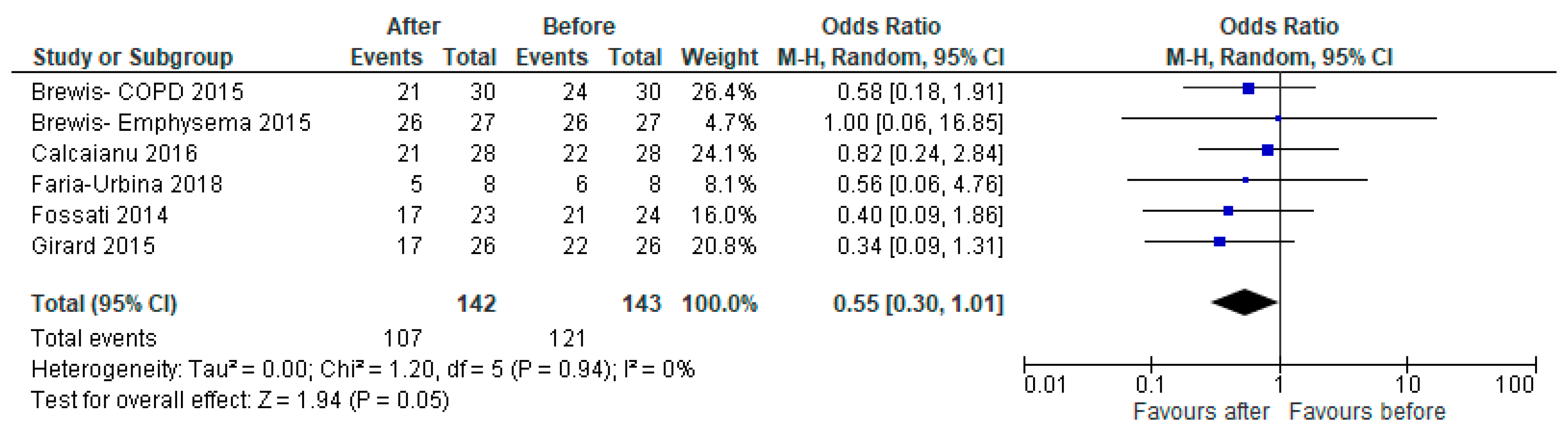
Task: Select the Favours after axis label
Action: coord(1200,412)
